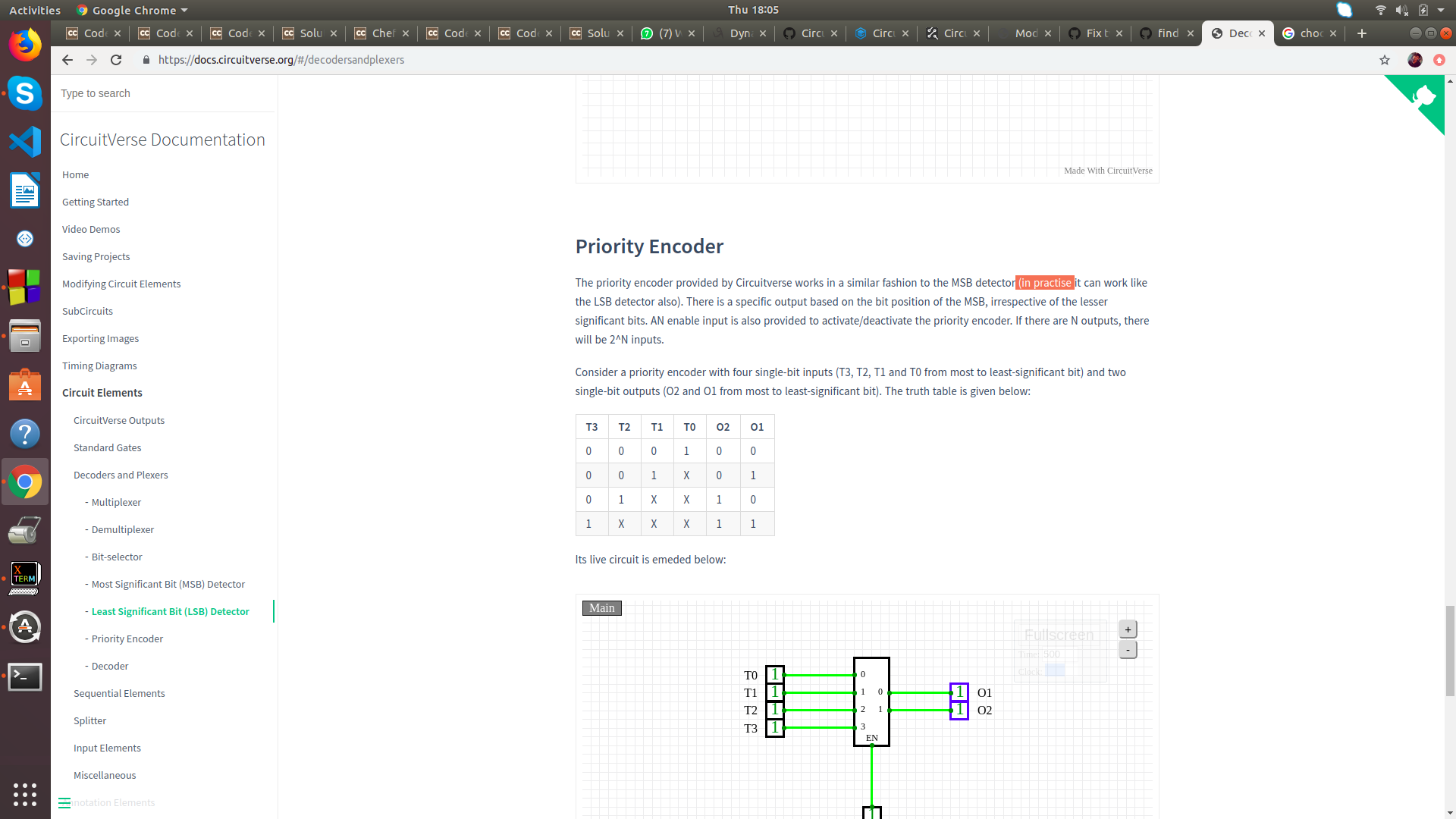Open LibreOffice Writer from the dock
The width and height of the screenshot is (1456, 819).
click(x=25, y=190)
